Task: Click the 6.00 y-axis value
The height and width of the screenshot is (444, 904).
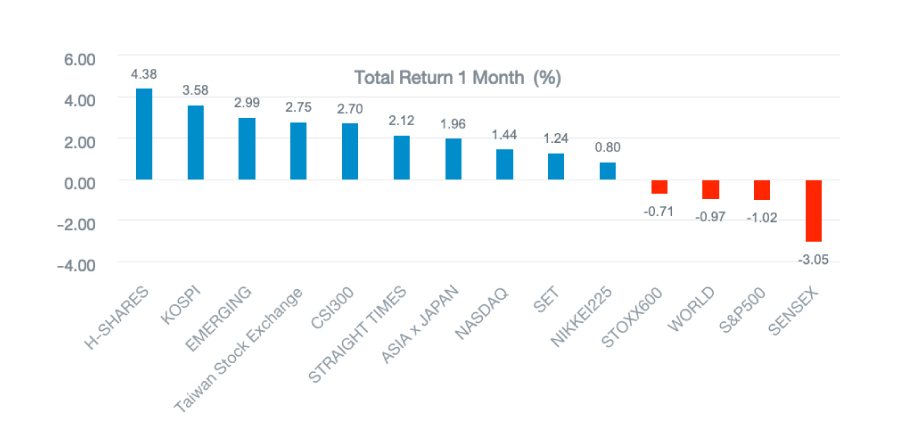Action: click(79, 58)
